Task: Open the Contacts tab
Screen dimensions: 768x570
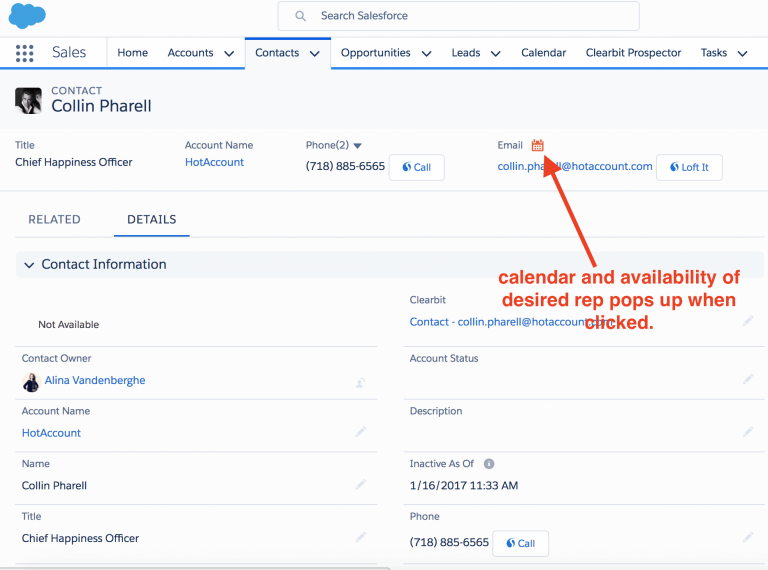Action: coord(277,52)
